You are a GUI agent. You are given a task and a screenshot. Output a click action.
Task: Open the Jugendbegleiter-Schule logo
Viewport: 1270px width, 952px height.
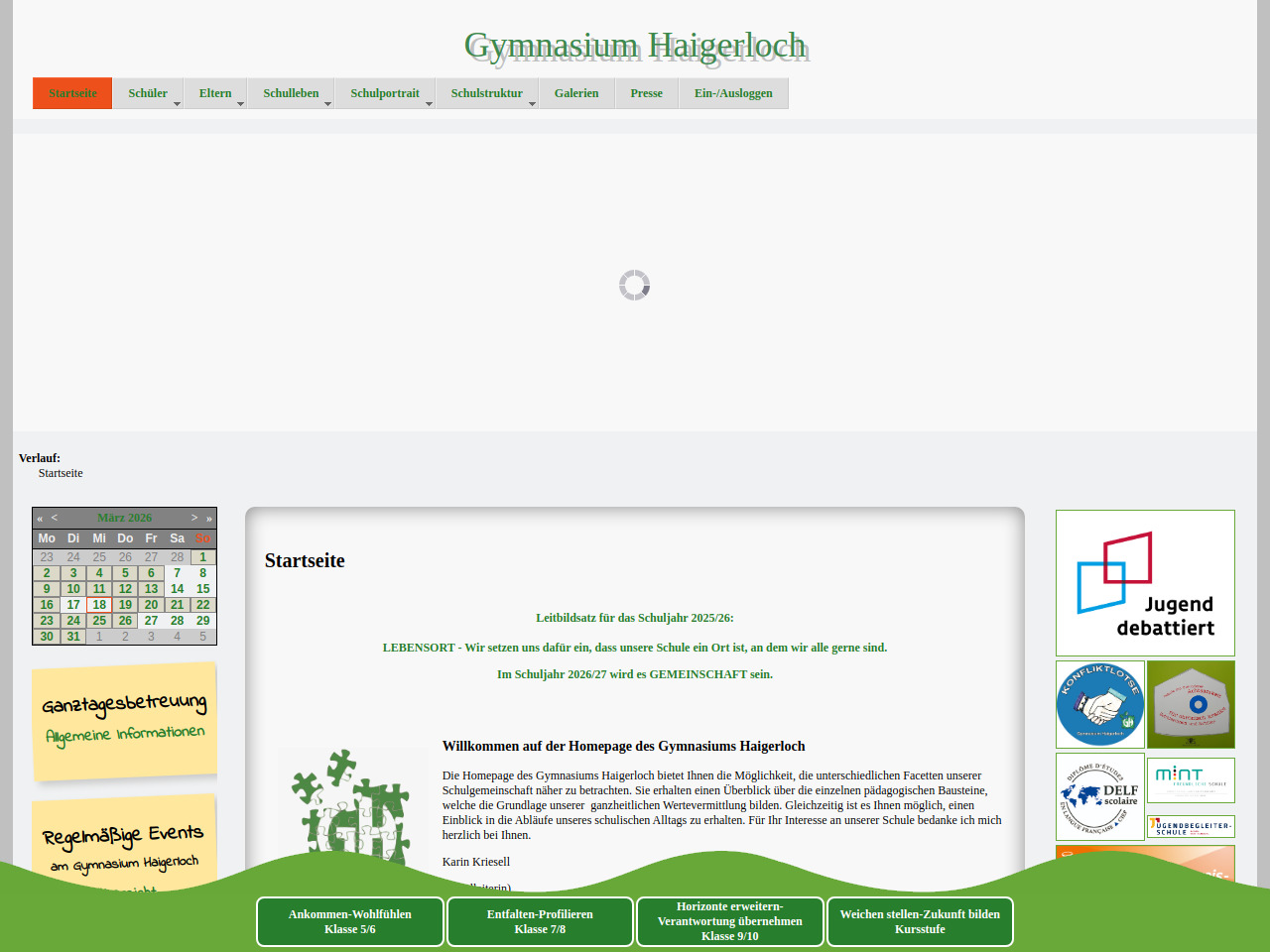(1191, 826)
